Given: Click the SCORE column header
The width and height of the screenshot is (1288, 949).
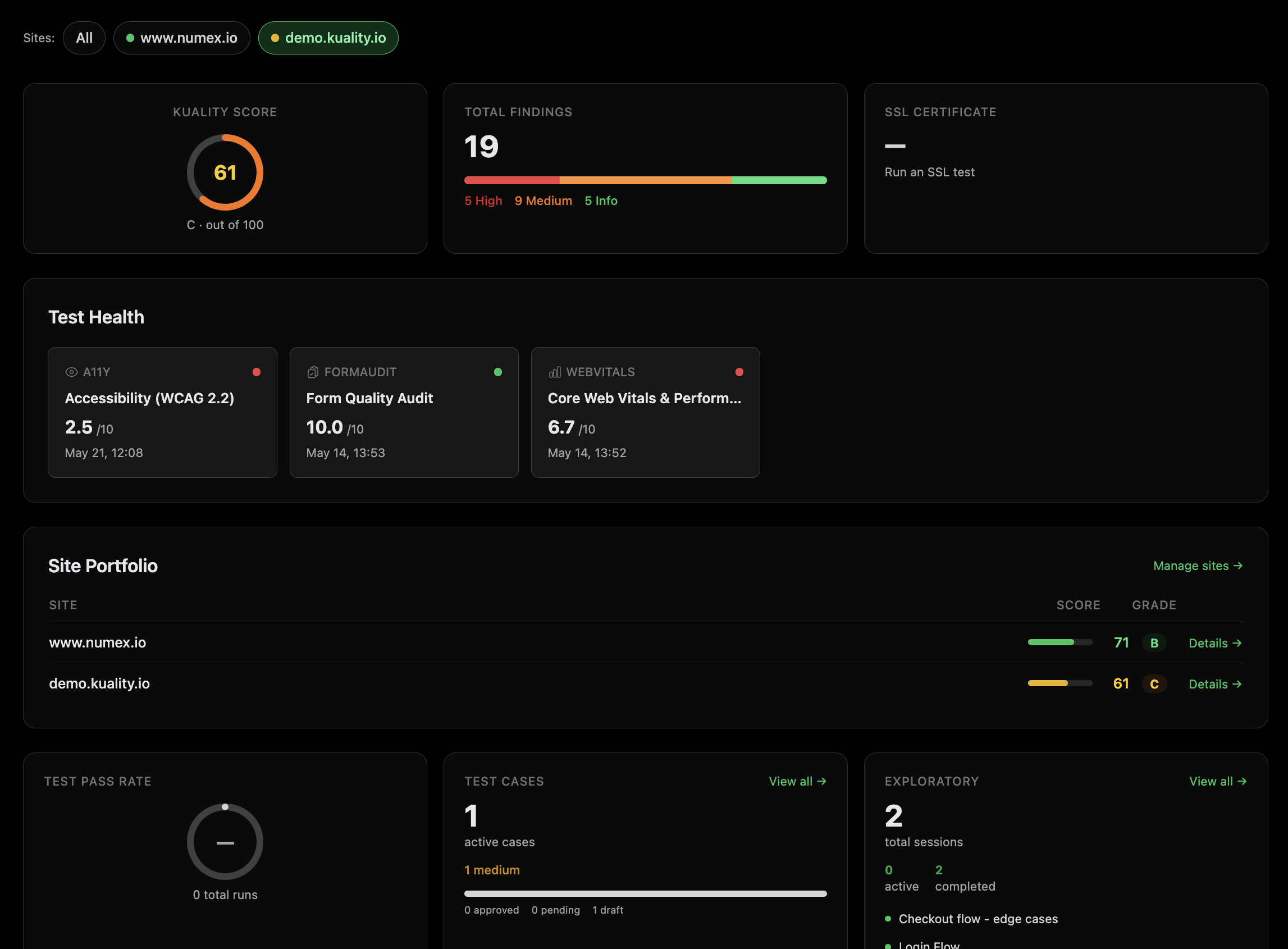Looking at the screenshot, I should [1079, 605].
